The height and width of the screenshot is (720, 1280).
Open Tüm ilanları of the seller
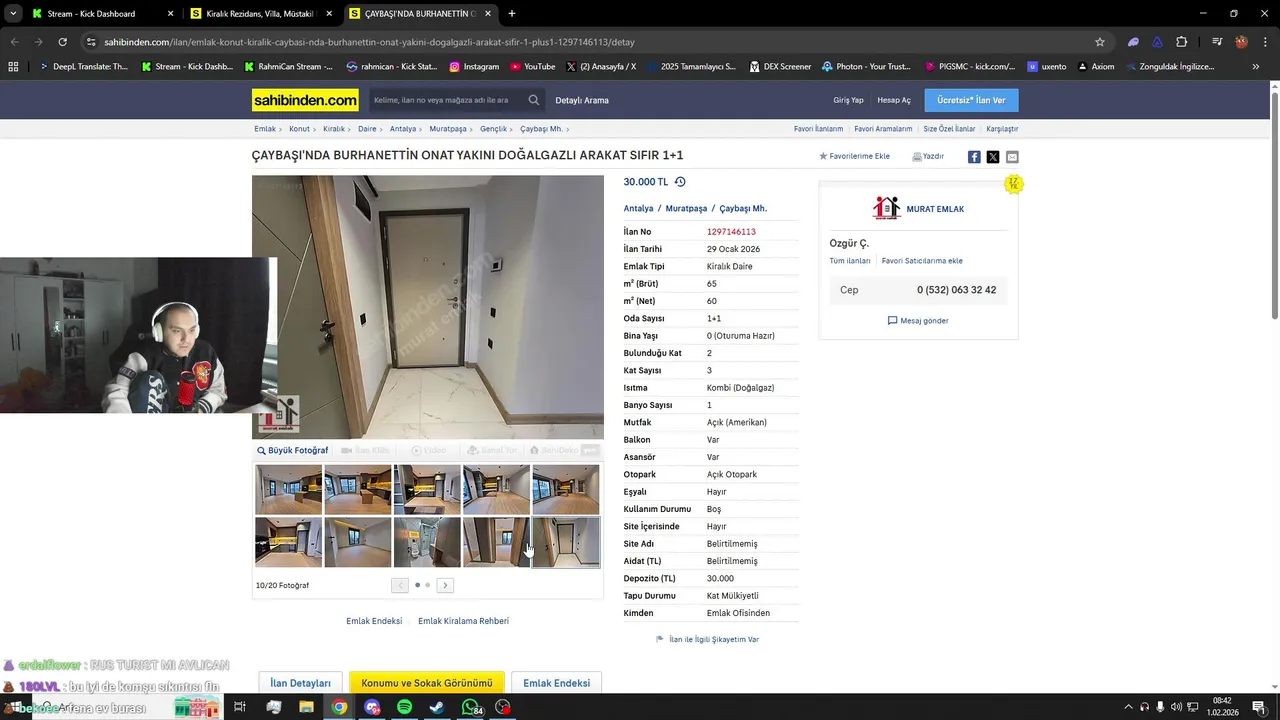tap(849, 261)
